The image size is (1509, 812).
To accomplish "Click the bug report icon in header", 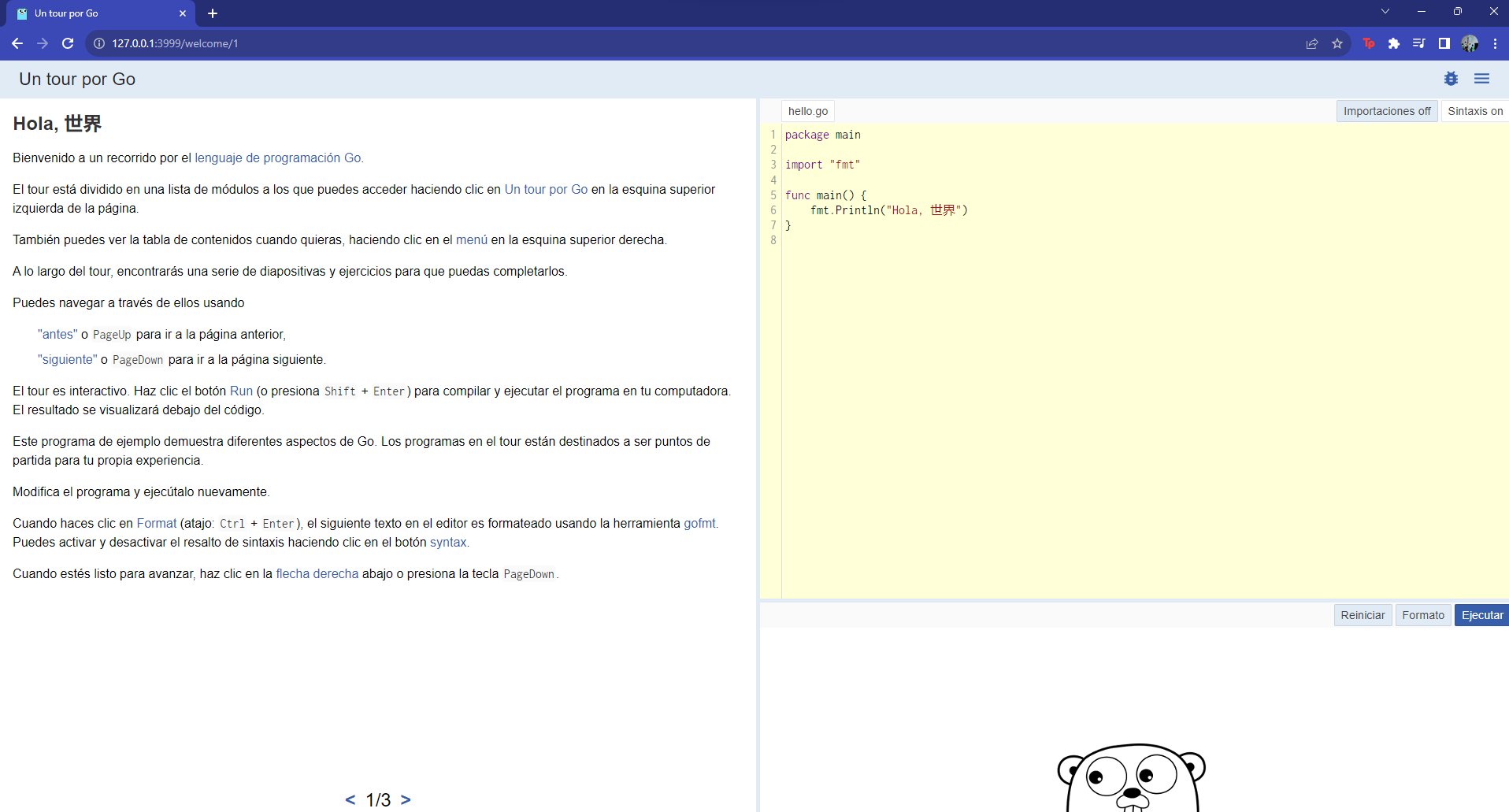I will click(x=1451, y=79).
